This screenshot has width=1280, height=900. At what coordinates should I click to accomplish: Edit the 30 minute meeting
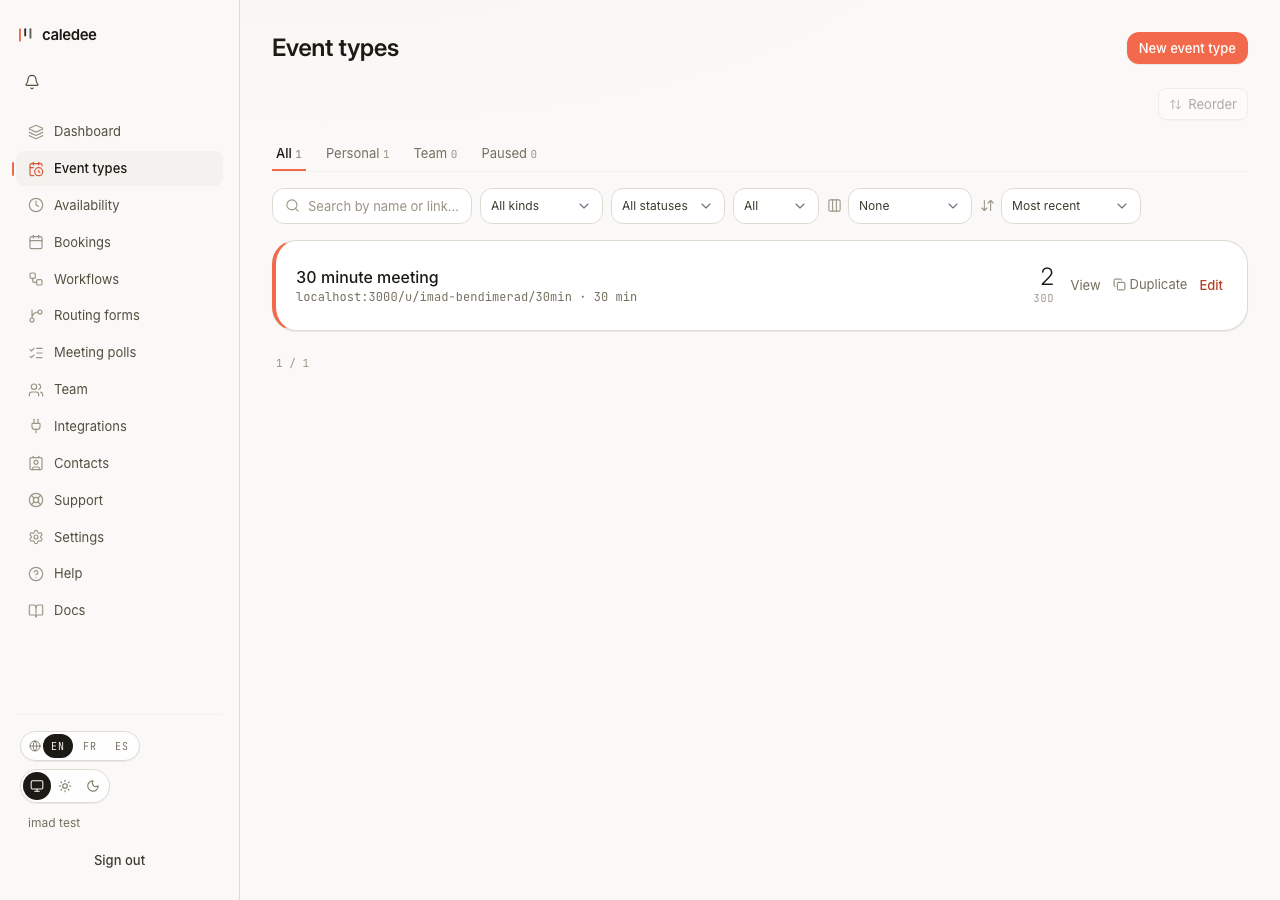pyautogui.click(x=1211, y=285)
